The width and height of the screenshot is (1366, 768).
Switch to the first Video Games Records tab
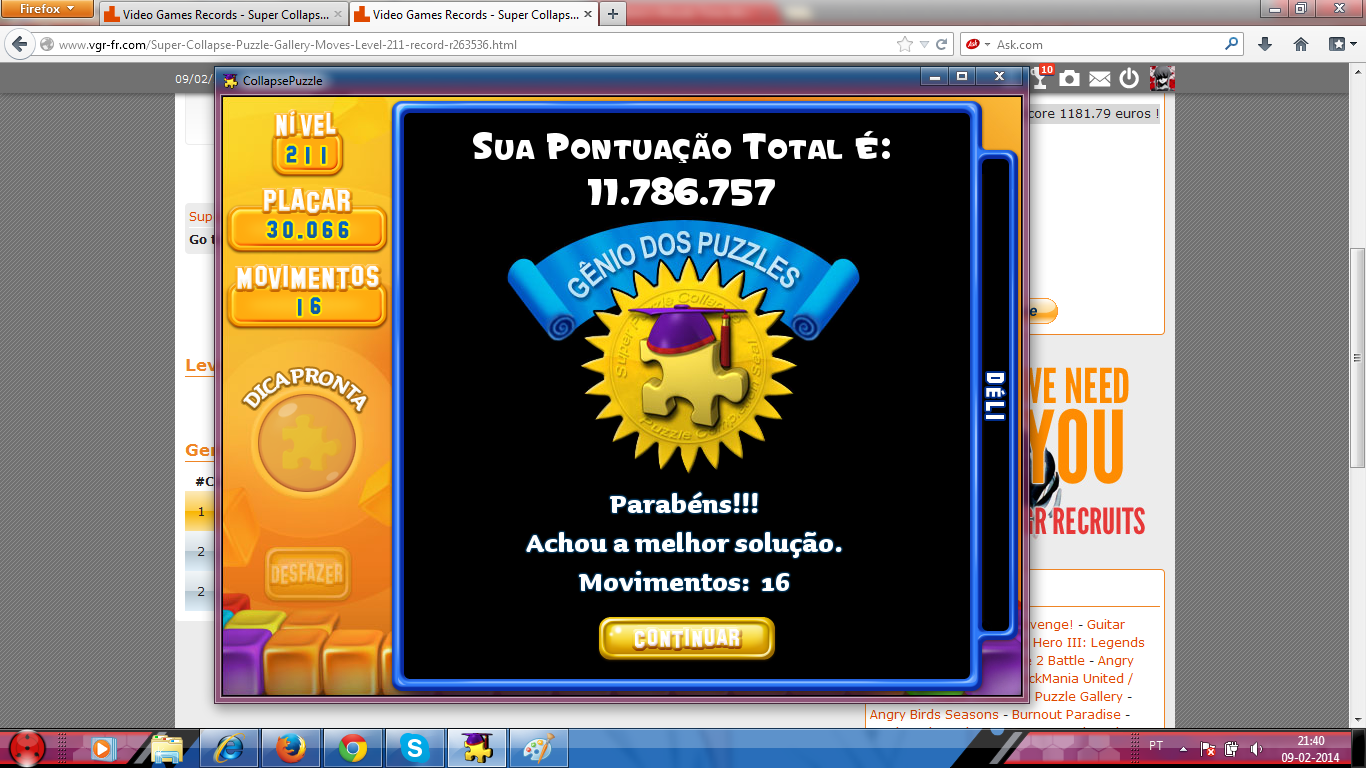coord(223,15)
